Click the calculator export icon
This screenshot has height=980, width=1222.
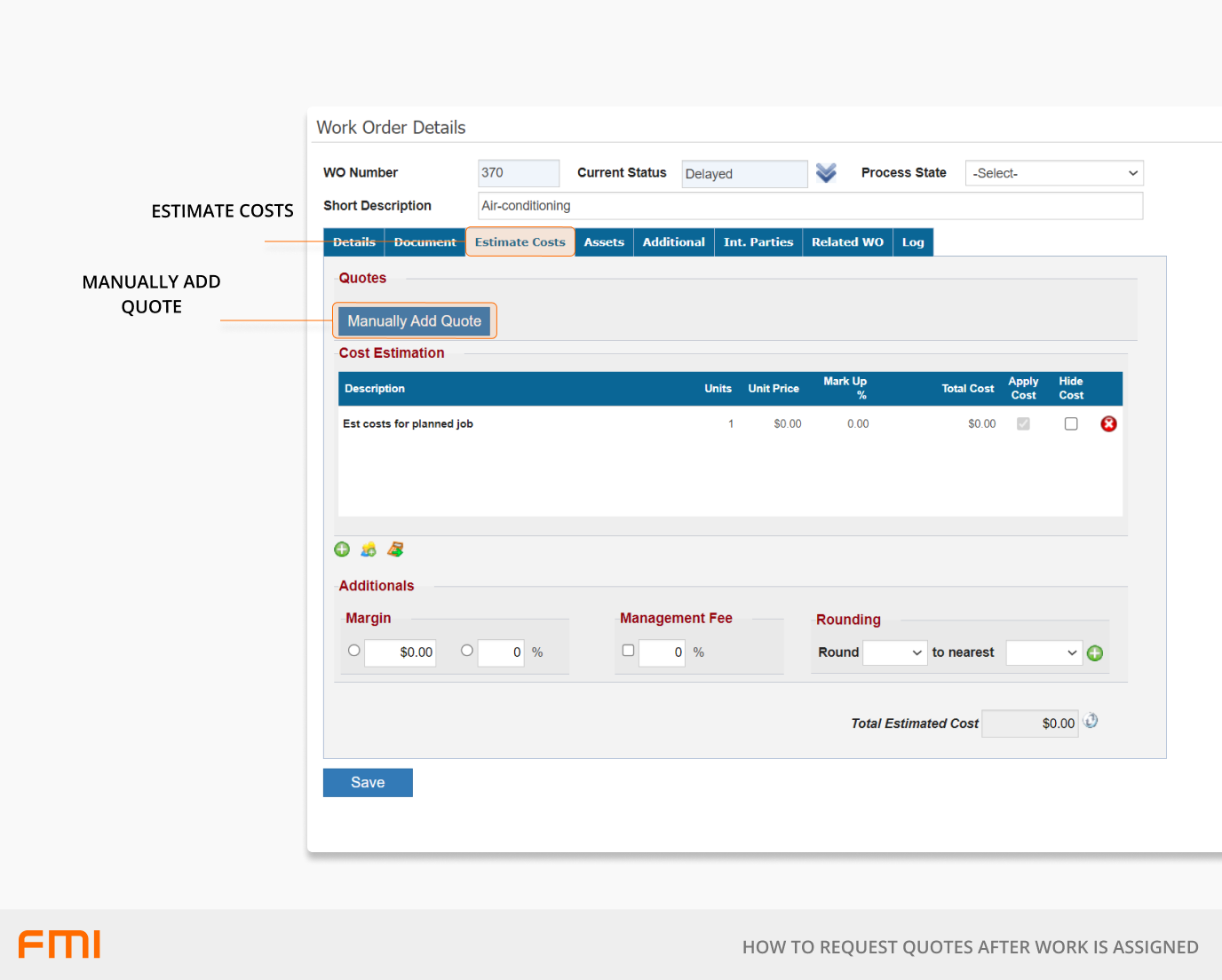click(395, 549)
